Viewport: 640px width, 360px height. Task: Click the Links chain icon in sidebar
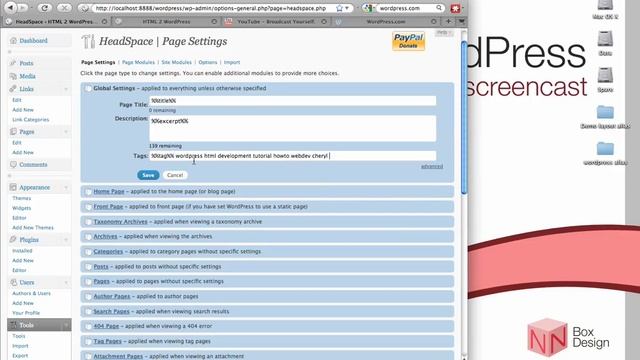click(x=13, y=89)
